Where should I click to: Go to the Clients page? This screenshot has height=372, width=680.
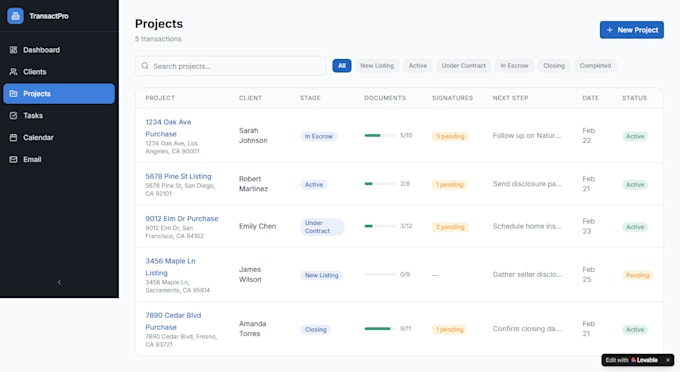pyautogui.click(x=59, y=72)
